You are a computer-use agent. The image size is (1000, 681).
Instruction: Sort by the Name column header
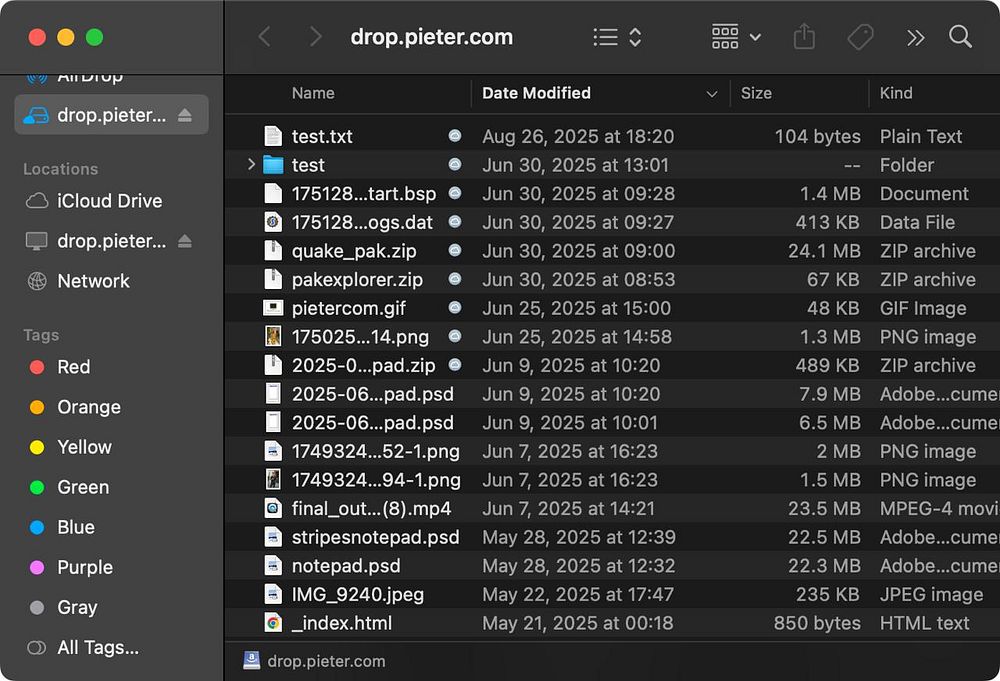pos(313,93)
